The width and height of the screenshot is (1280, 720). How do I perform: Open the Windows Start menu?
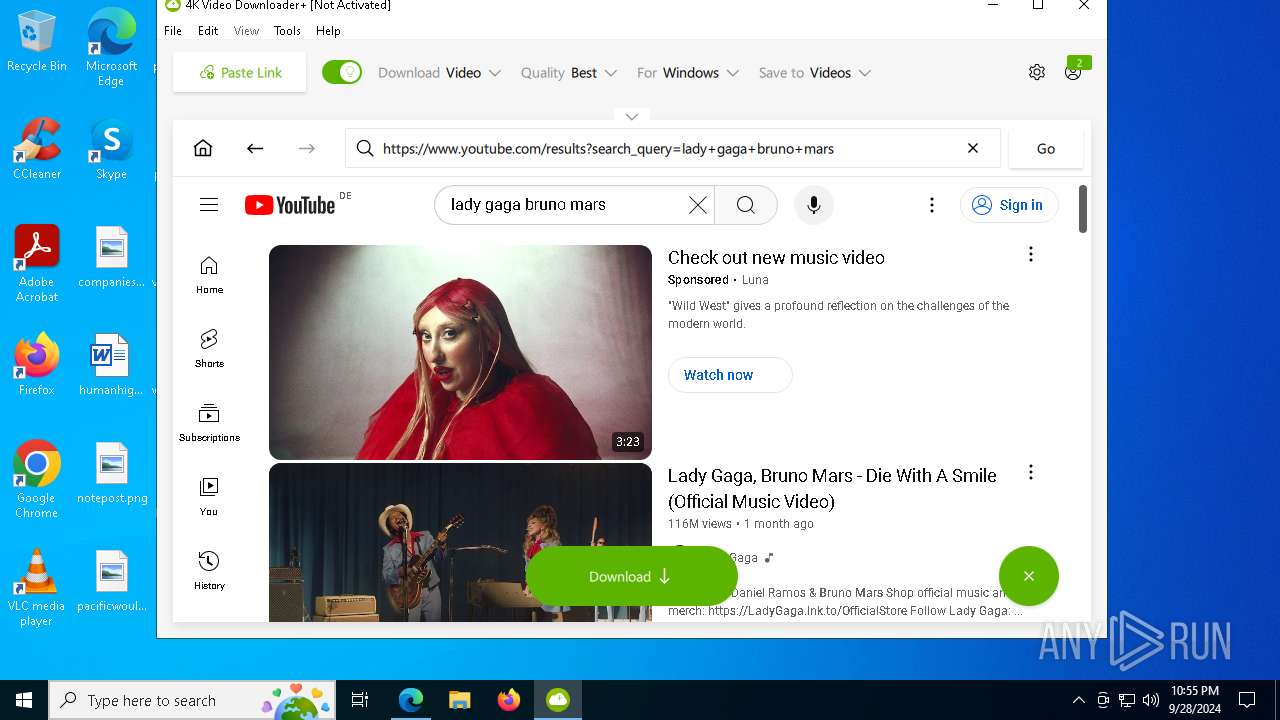coord(24,700)
